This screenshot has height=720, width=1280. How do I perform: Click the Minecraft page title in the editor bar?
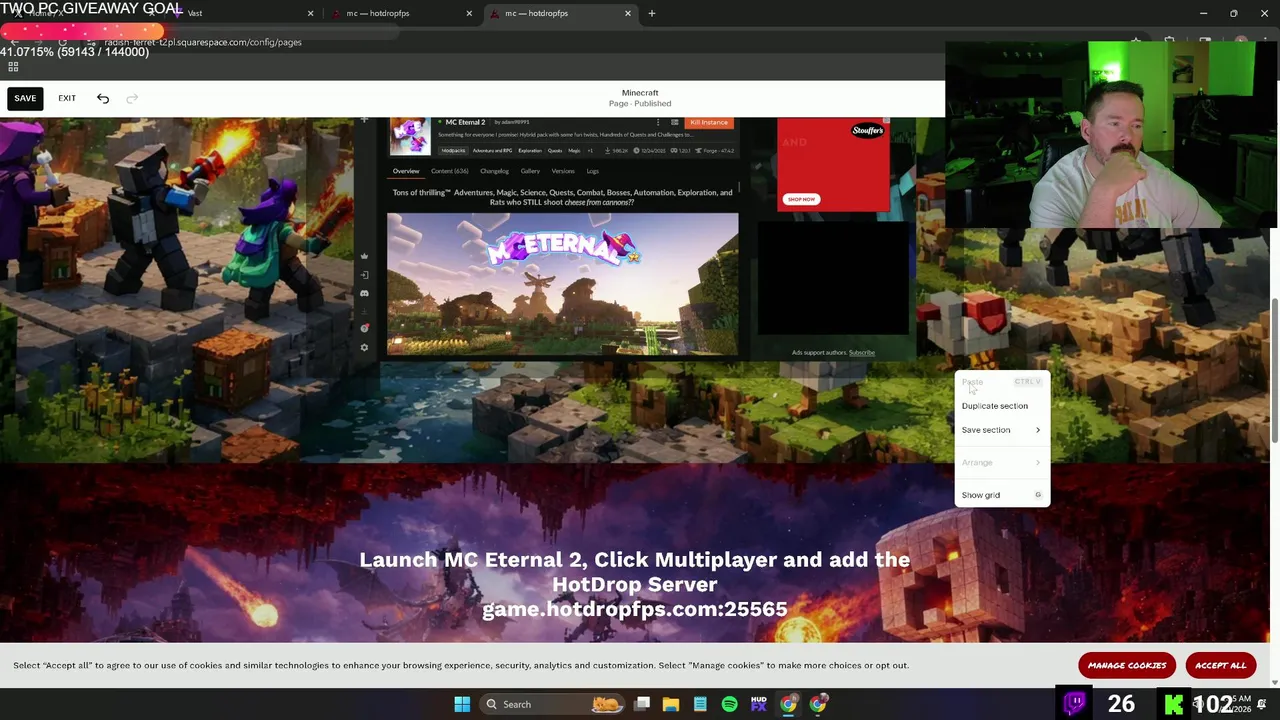click(x=640, y=93)
